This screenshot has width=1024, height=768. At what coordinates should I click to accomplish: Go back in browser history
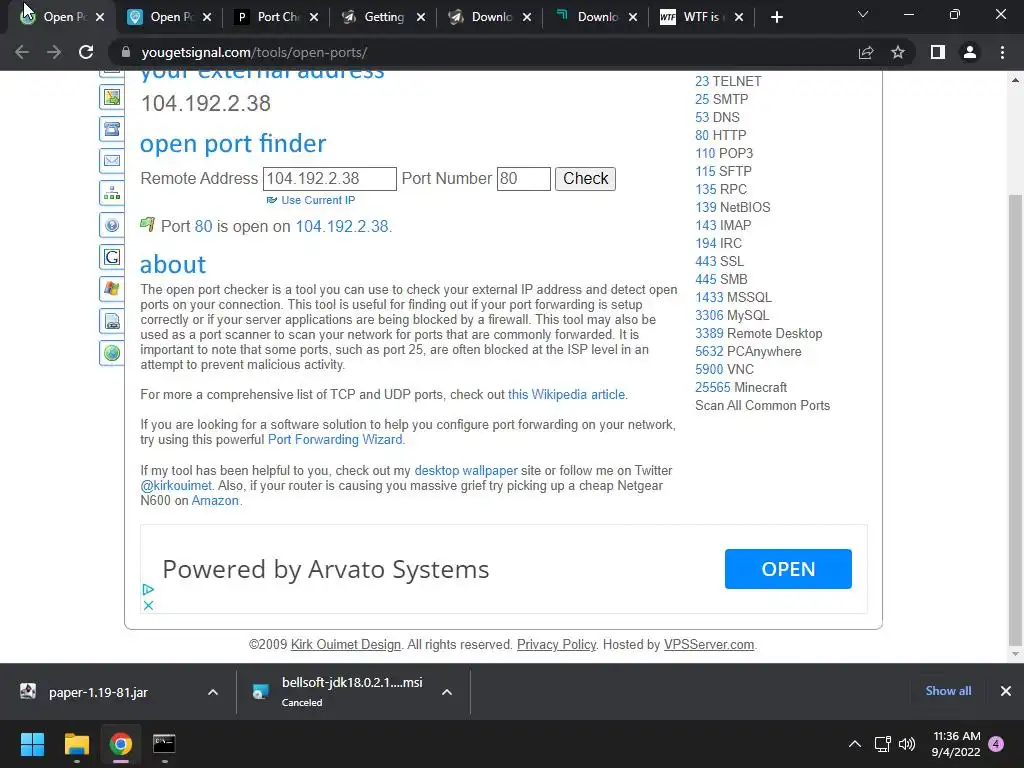pos(22,52)
